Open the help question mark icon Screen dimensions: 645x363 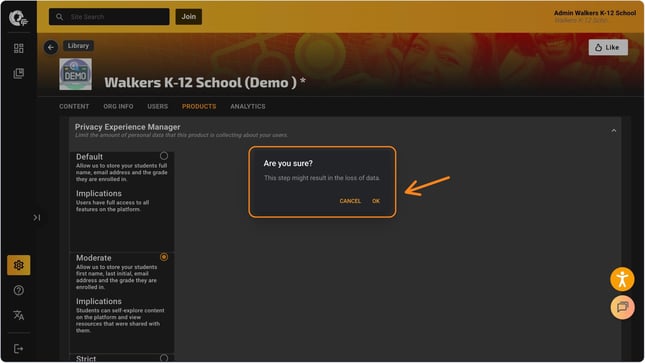pos(19,291)
